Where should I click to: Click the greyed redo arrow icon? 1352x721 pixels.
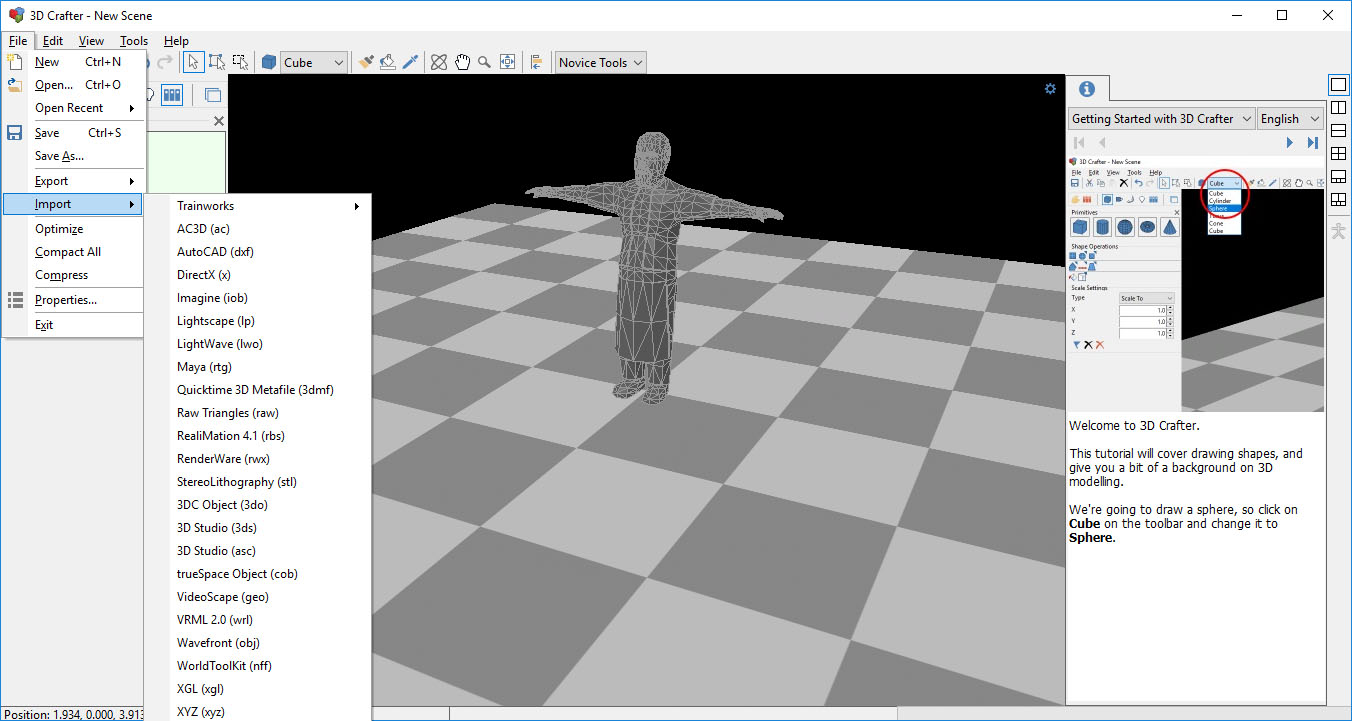[x=165, y=62]
